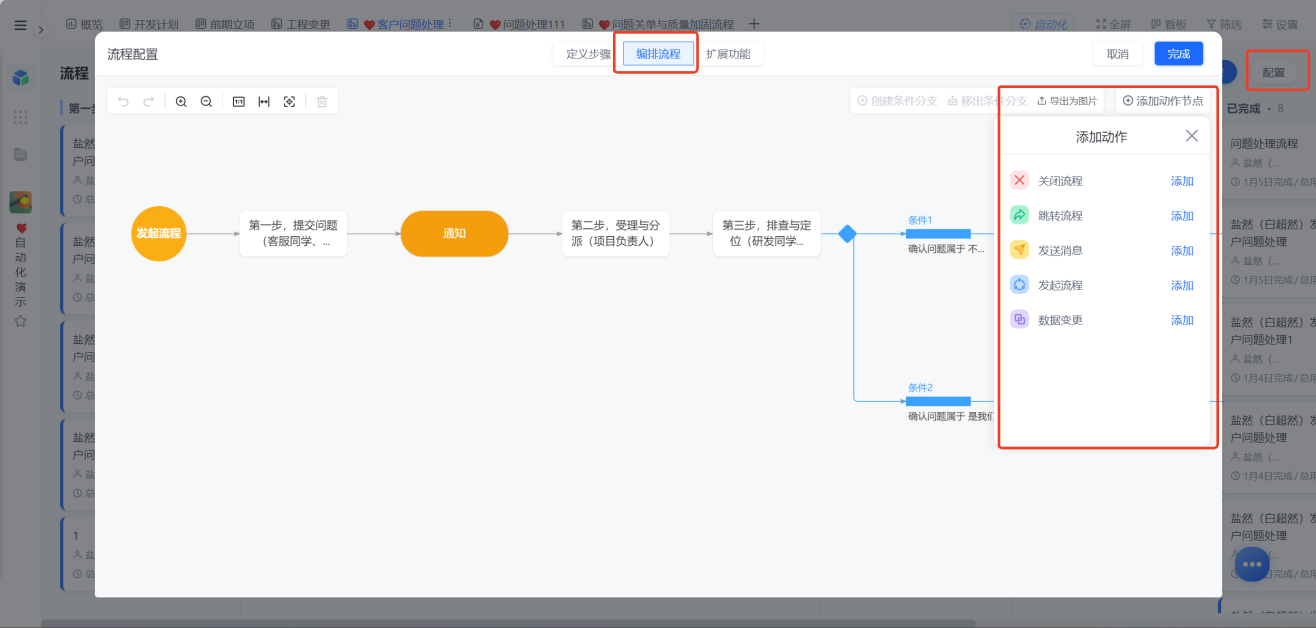Screen dimensions: 1316x628
Task: Click the folder icon in left sidebar
Action: tap(20, 154)
